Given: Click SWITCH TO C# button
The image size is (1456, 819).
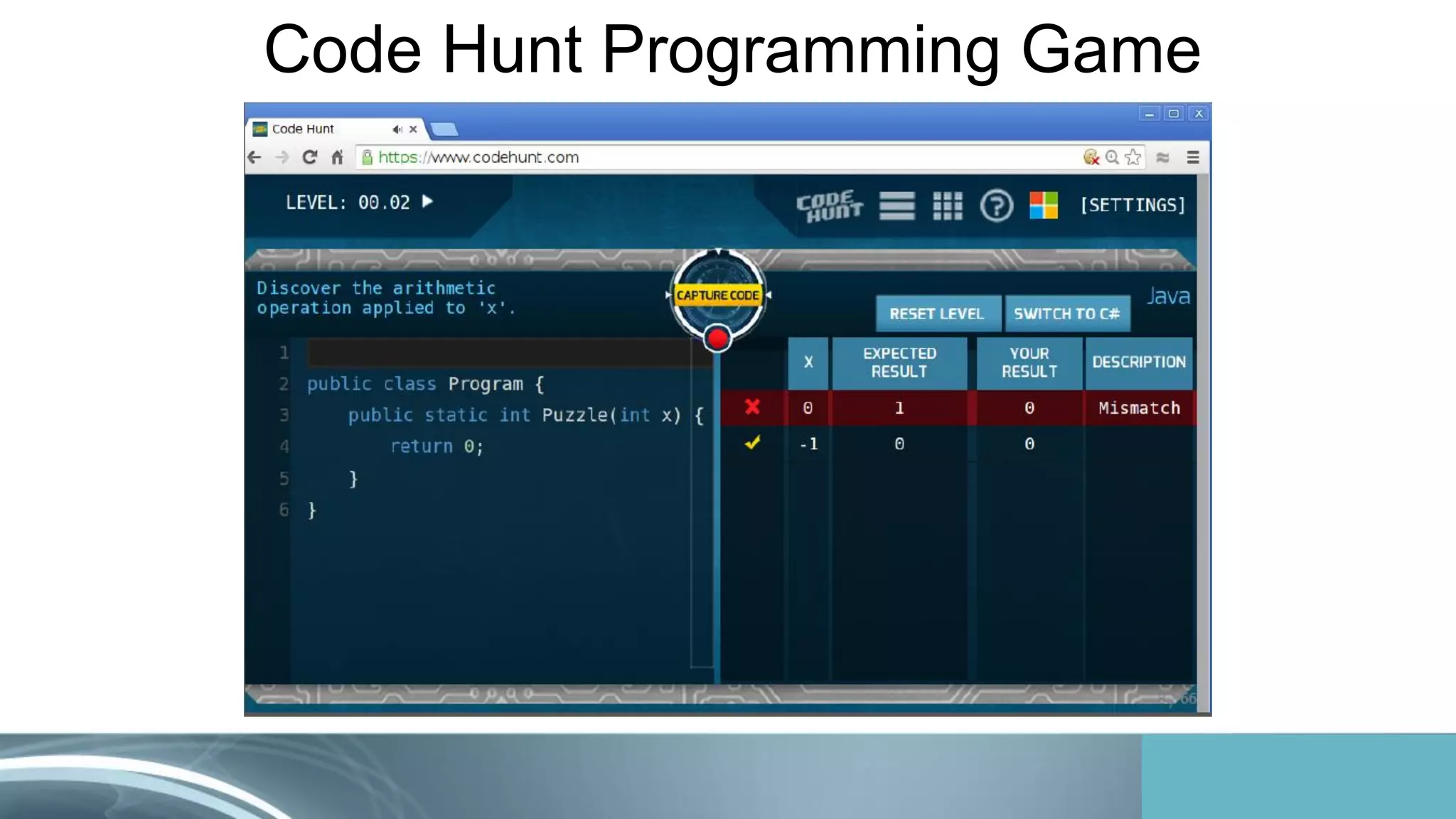Looking at the screenshot, I should [x=1067, y=314].
